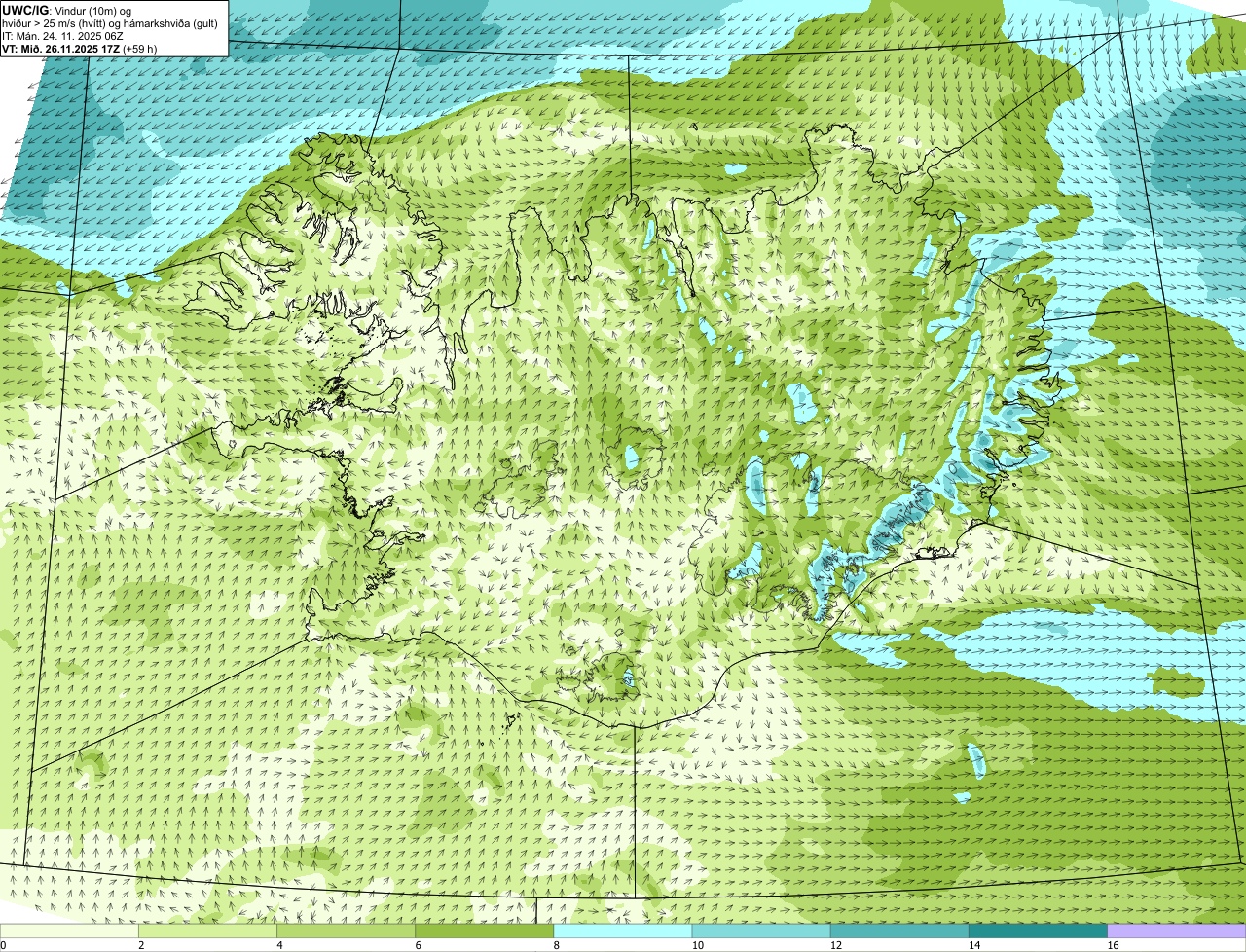Click the dark teal 14–16 legend swatch

pos(1038,931)
